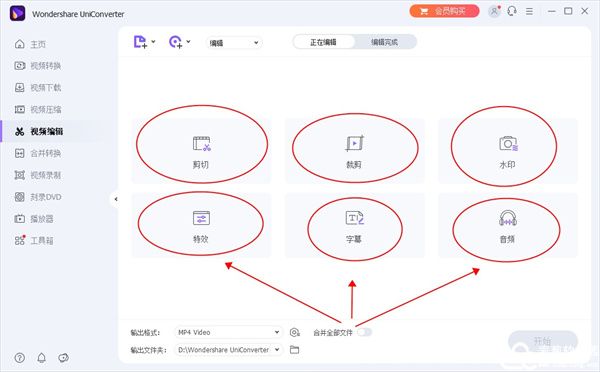Select the 正在编辑 tab
The width and height of the screenshot is (600, 372).
[x=324, y=42]
